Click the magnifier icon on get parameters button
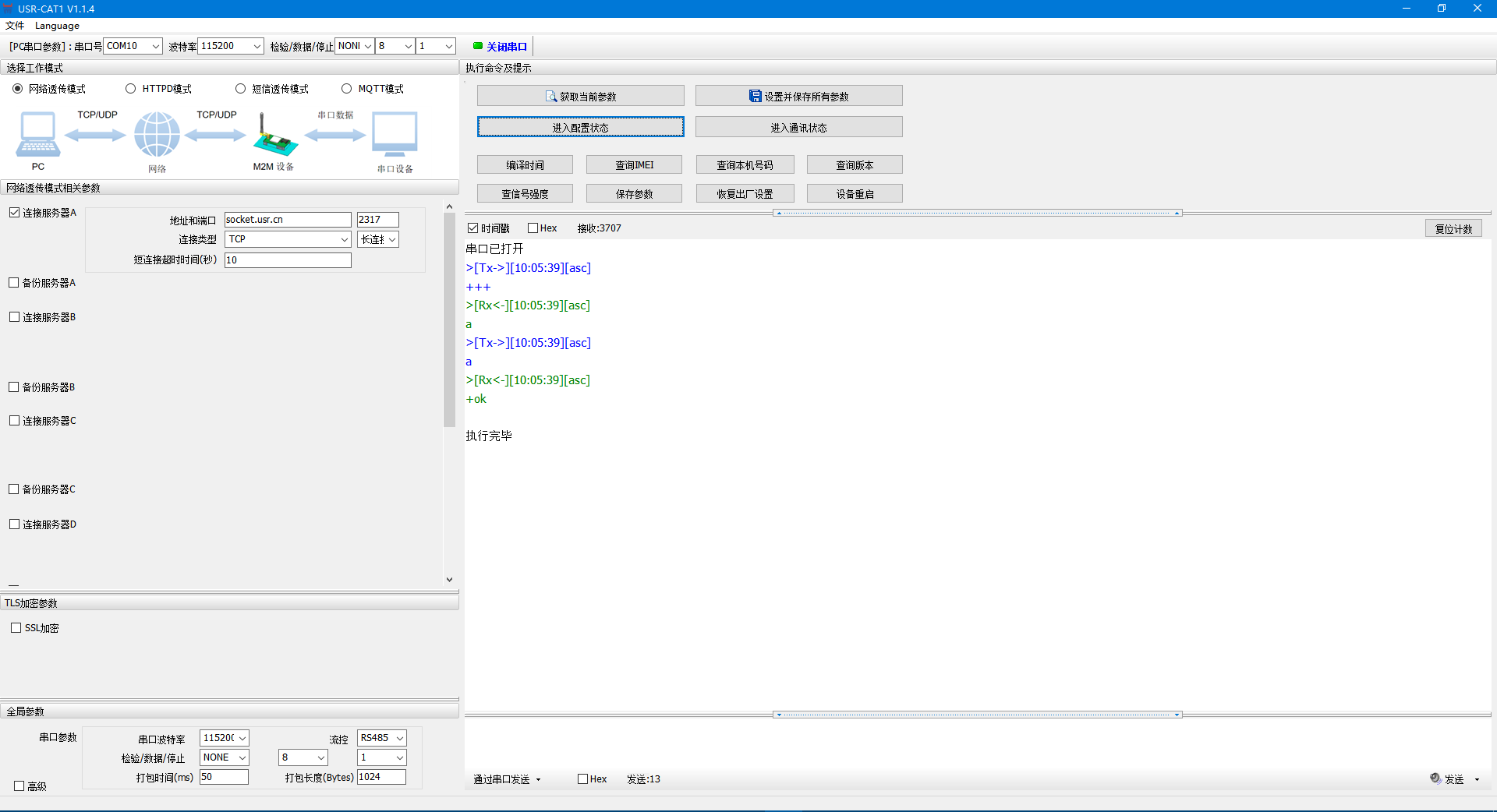1497x812 pixels. click(x=551, y=97)
